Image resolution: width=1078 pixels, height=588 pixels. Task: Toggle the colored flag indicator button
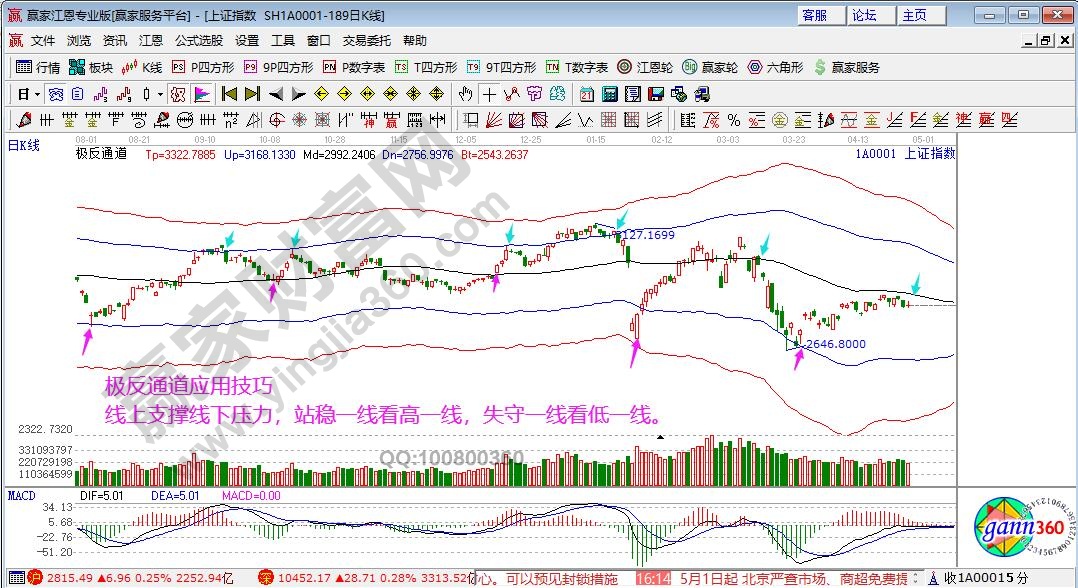click(202, 94)
